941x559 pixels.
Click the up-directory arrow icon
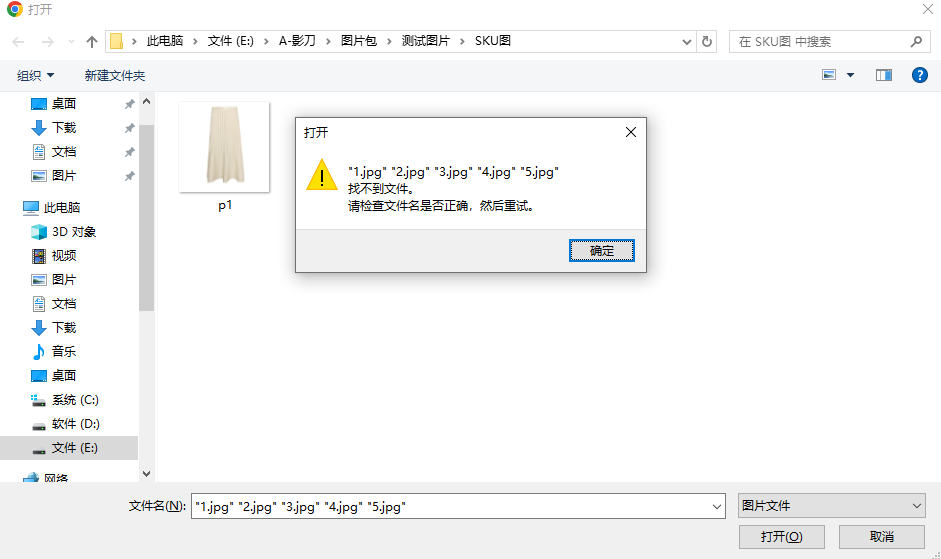click(92, 42)
